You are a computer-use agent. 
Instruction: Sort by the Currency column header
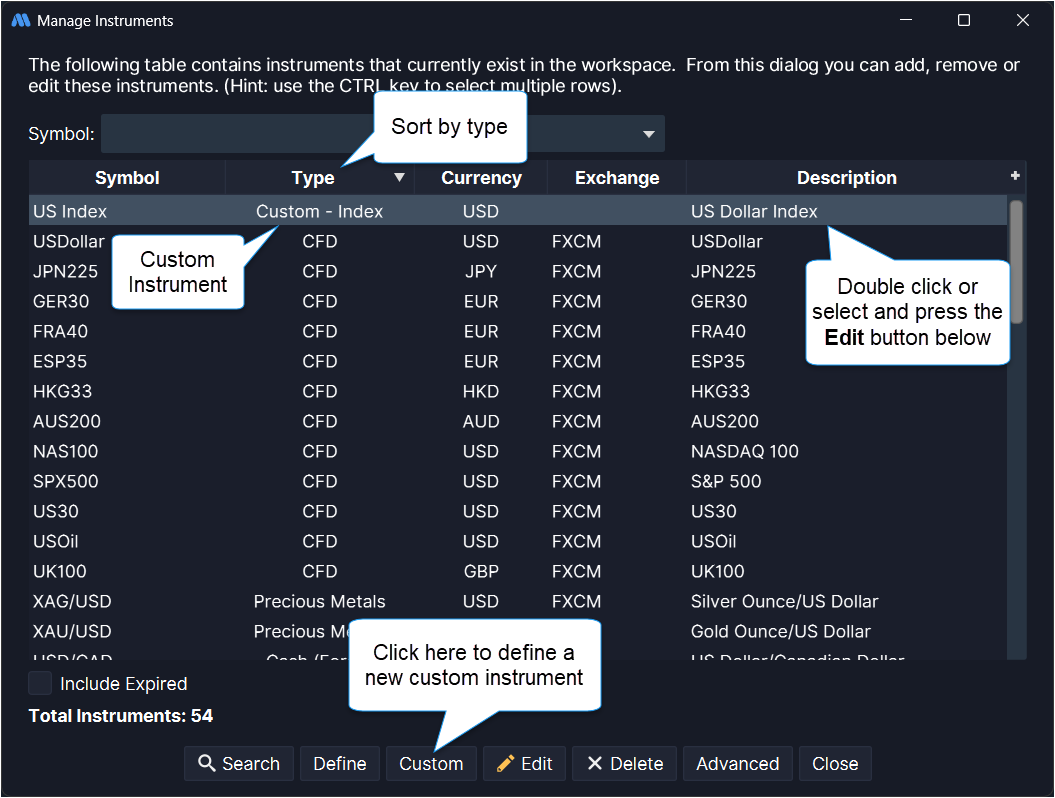pos(481,178)
